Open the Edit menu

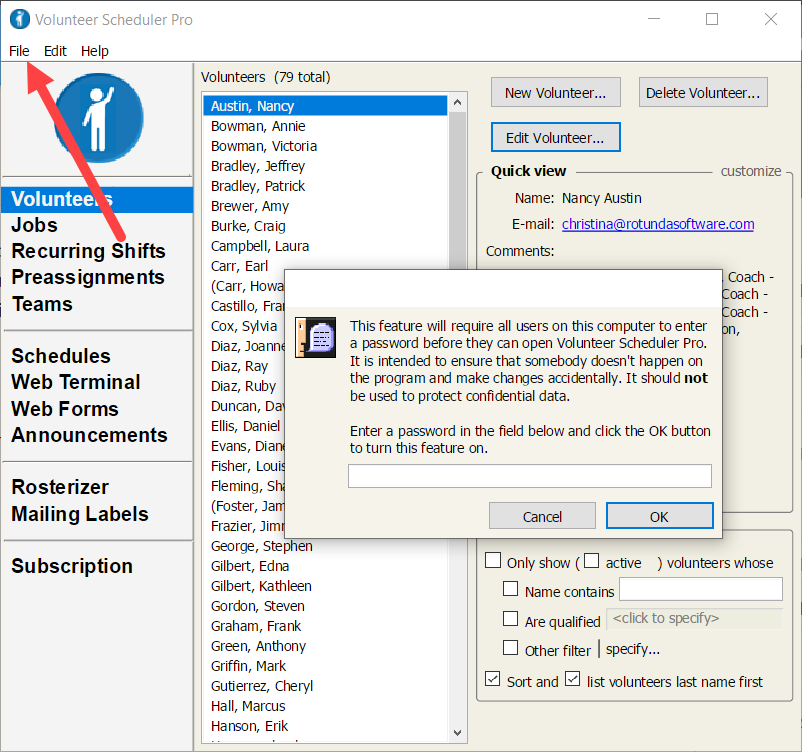click(55, 51)
